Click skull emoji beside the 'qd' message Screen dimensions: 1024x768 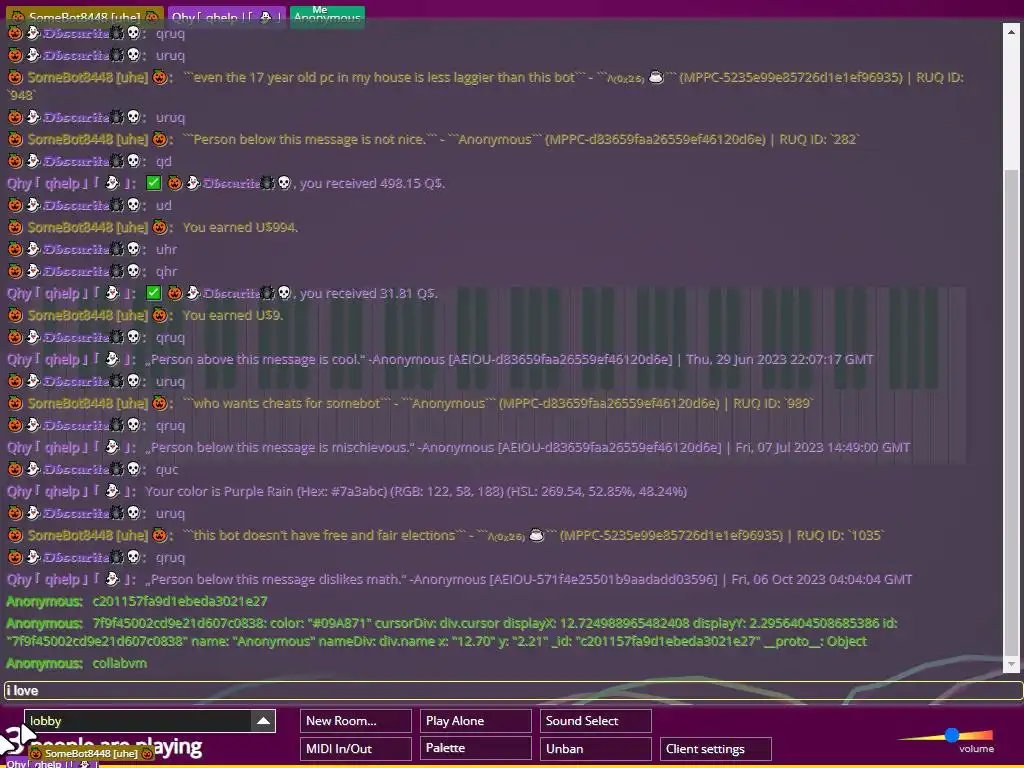click(x=133, y=161)
